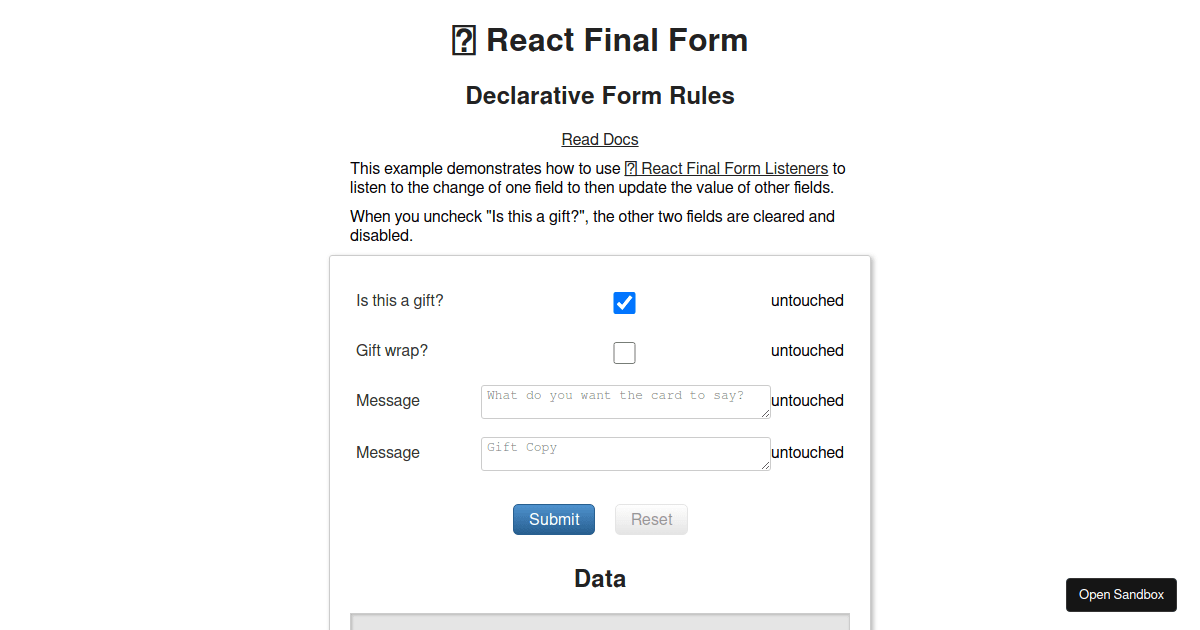Click the Submit button
1200x630 pixels.
(553, 519)
